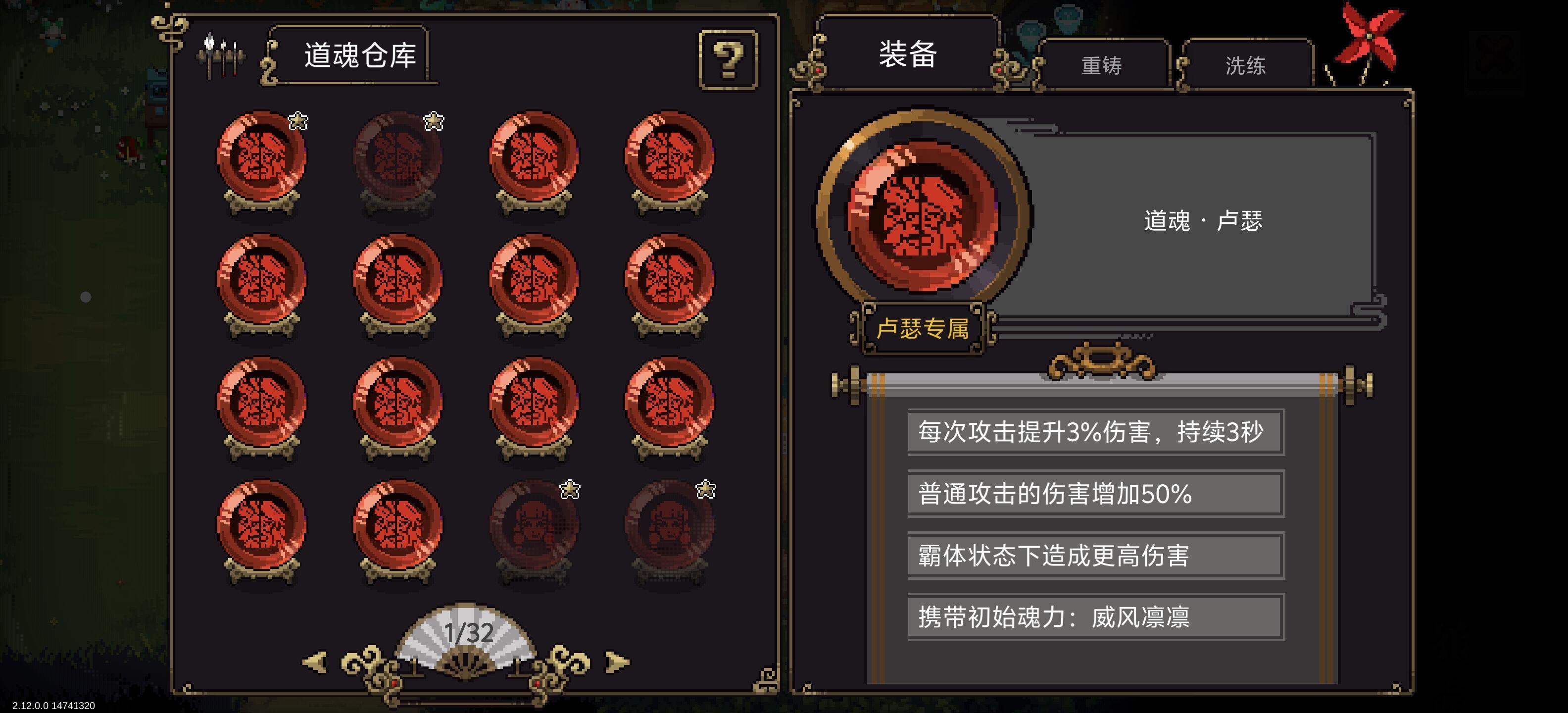Toggle the star marker on first orb
The height and width of the screenshot is (713, 1568).
coord(298,121)
